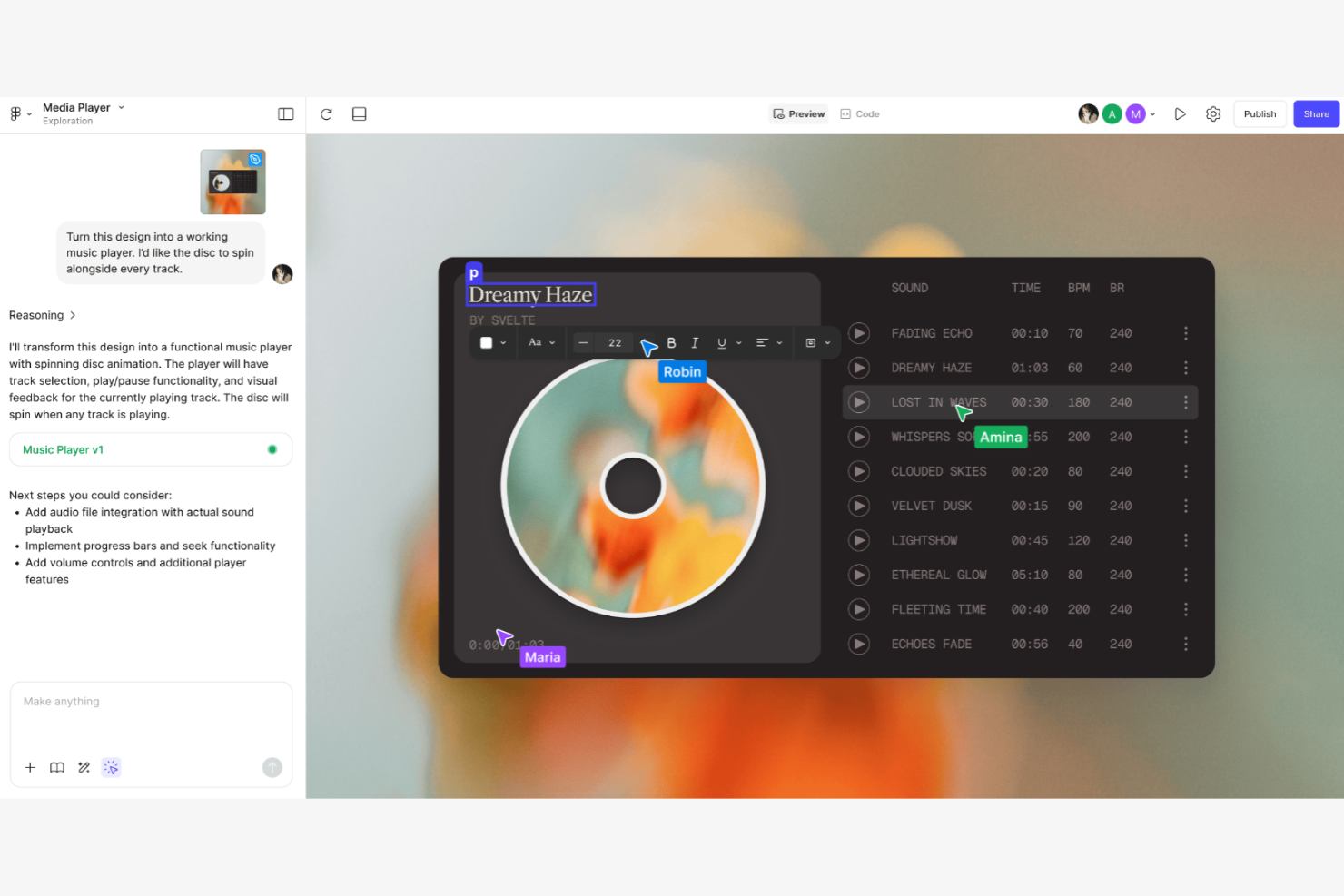Switch to the Preview tab
1344x896 pixels.
click(x=798, y=113)
